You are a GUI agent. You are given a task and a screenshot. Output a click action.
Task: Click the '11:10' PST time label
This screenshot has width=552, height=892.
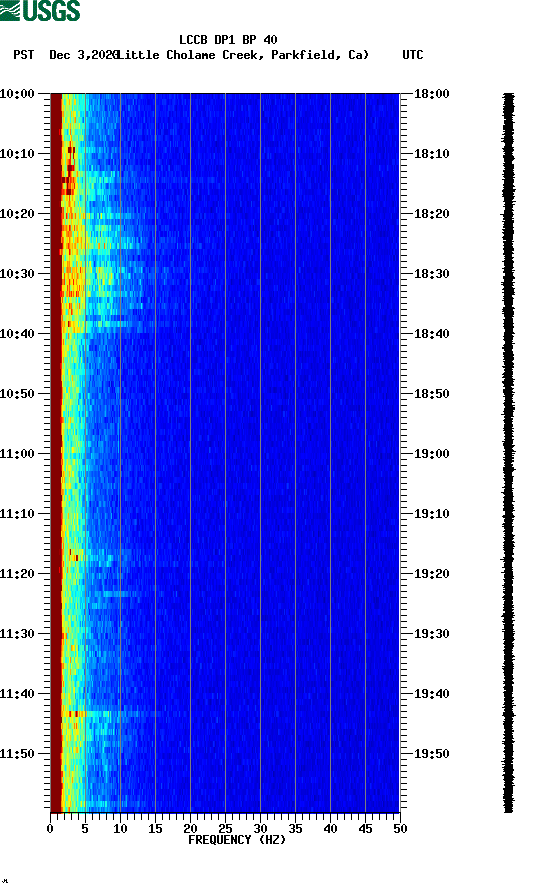[x=17, y=514]
